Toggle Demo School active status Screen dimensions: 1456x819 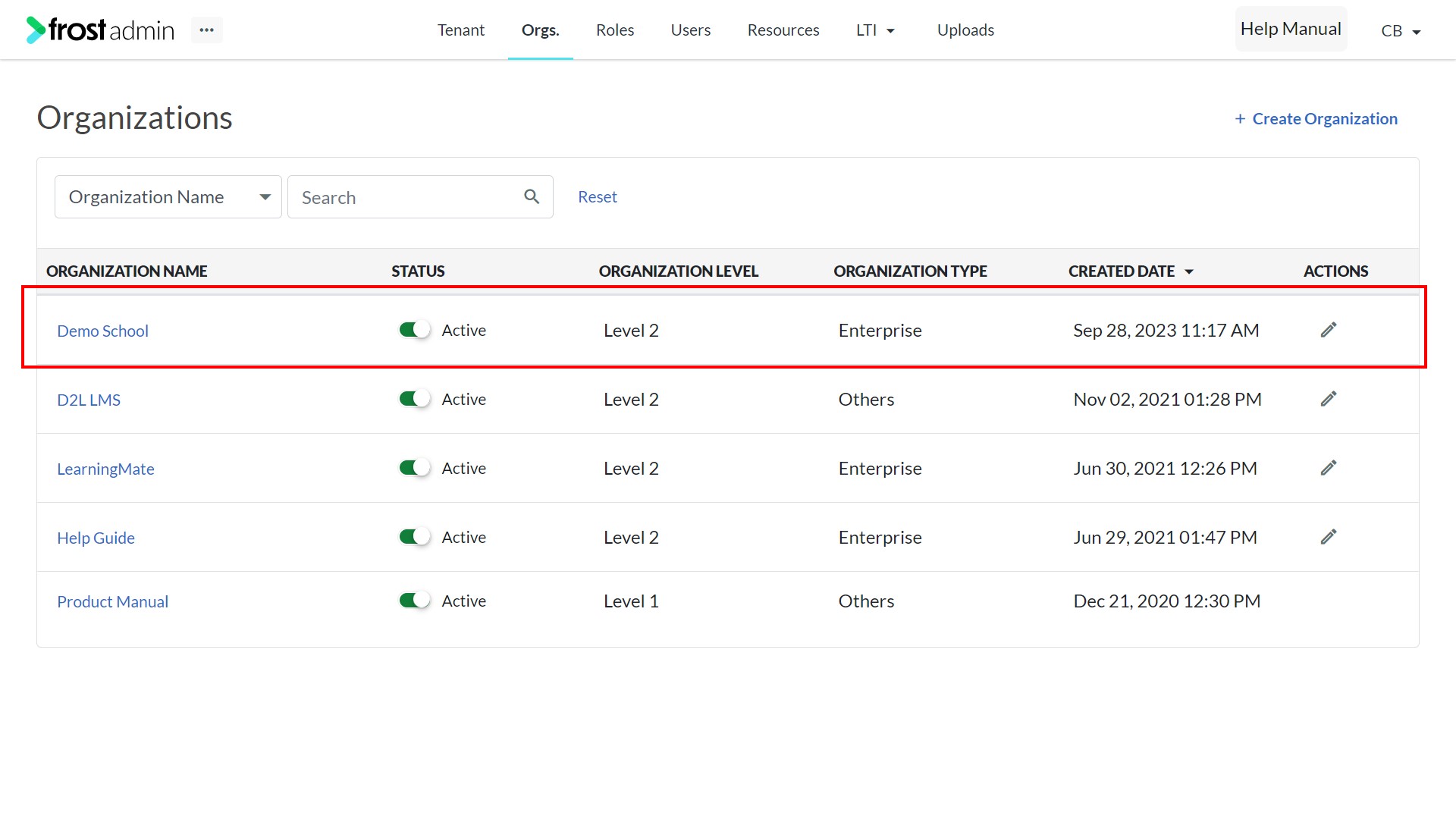(x=415, y=330)
